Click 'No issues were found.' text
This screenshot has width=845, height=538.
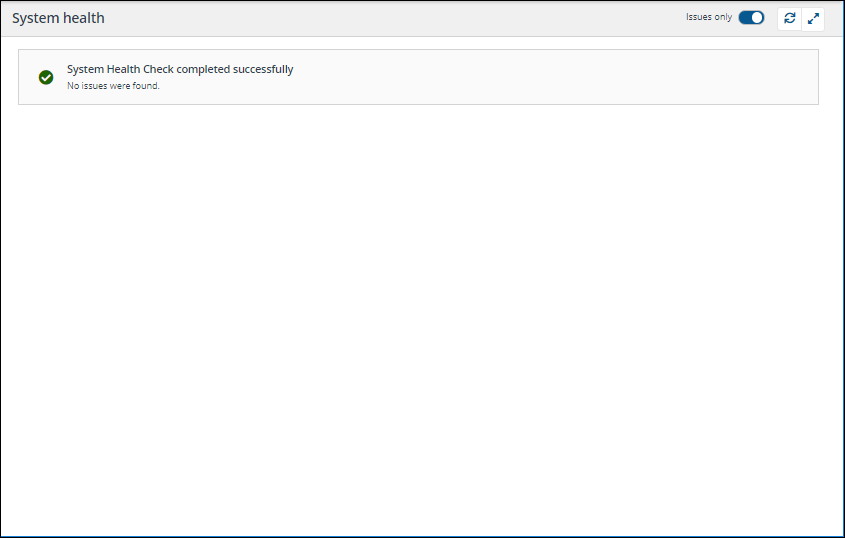pyautogui.click(x=113, y=86)
